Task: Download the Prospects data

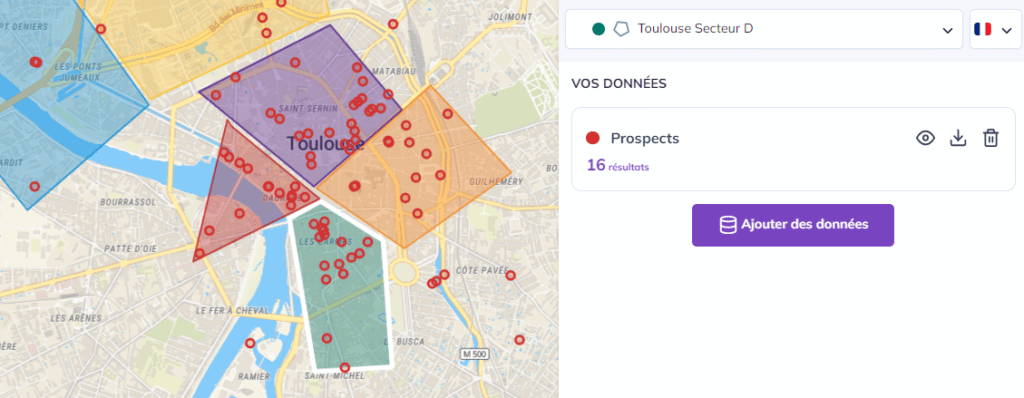Action: (x=958, y=138)
